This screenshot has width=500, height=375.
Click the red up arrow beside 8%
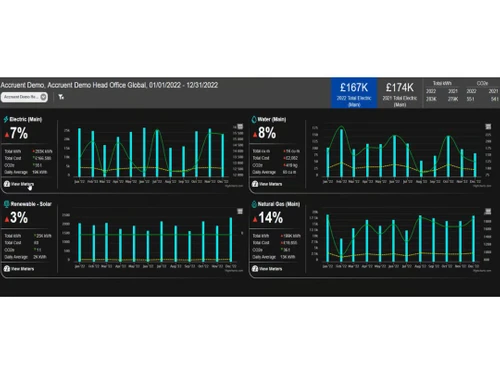pos(255,135)
